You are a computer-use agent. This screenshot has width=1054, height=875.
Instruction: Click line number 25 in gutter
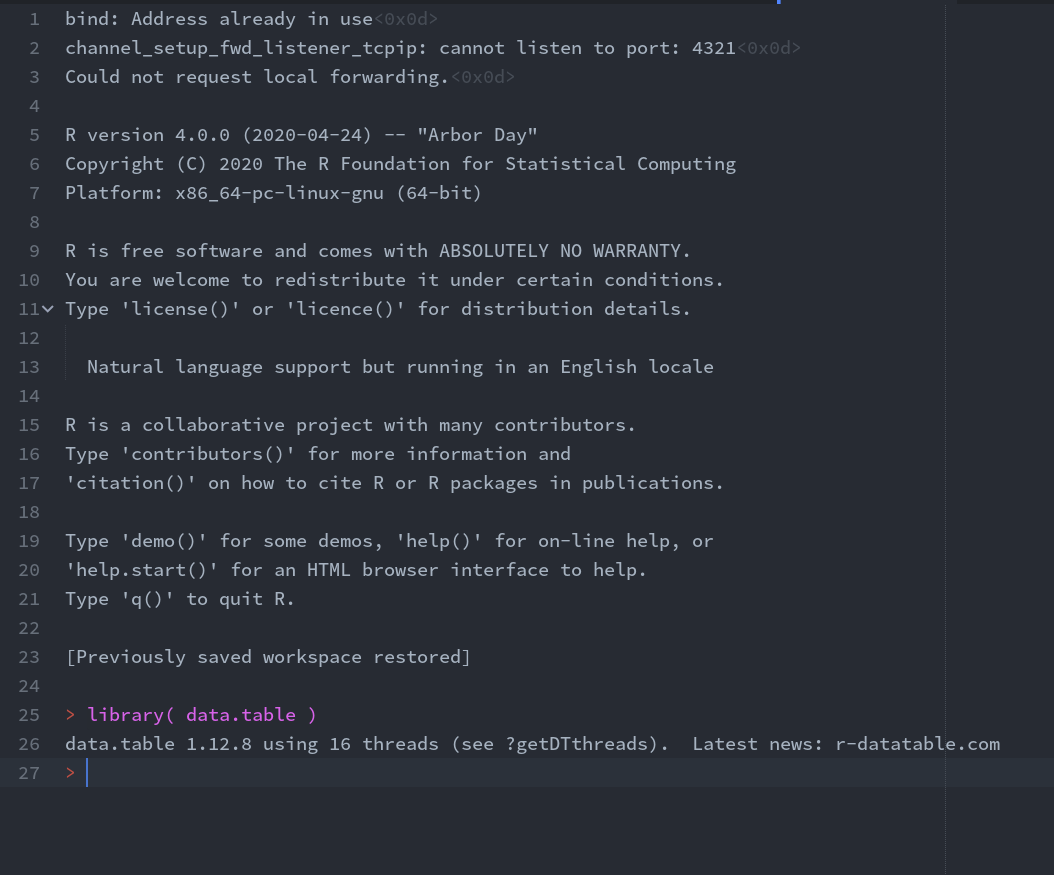click(x=29, y=715)
